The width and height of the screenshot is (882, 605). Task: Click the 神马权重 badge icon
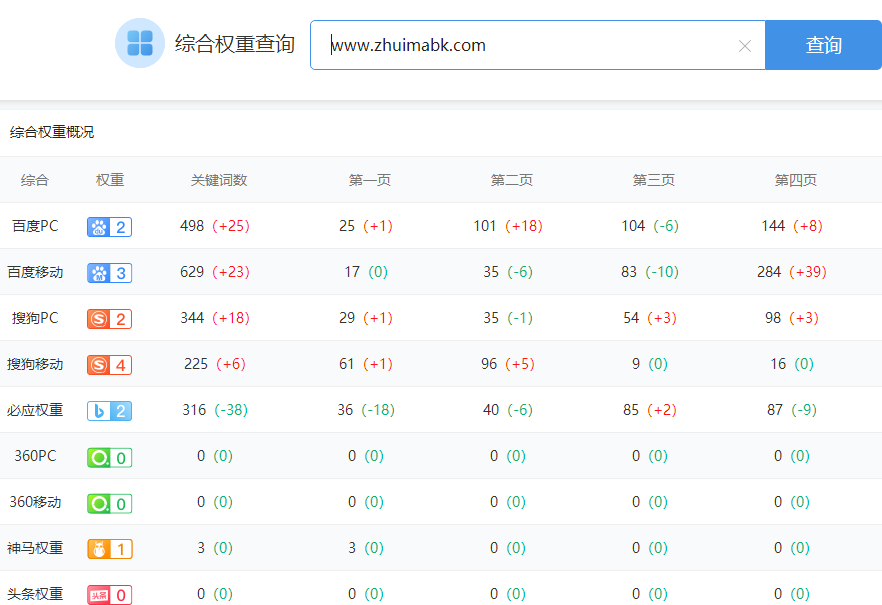click(110, 549)
